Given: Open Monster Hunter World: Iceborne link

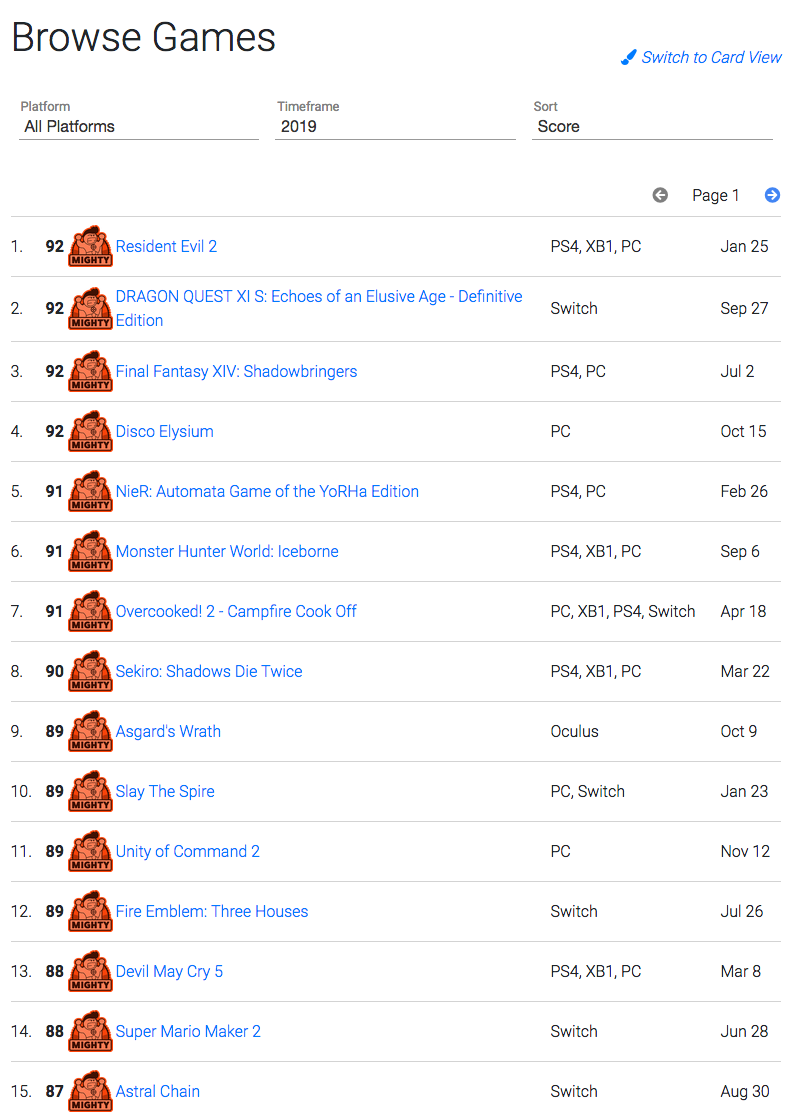Looking at the screenshot, I should [227, 551].
